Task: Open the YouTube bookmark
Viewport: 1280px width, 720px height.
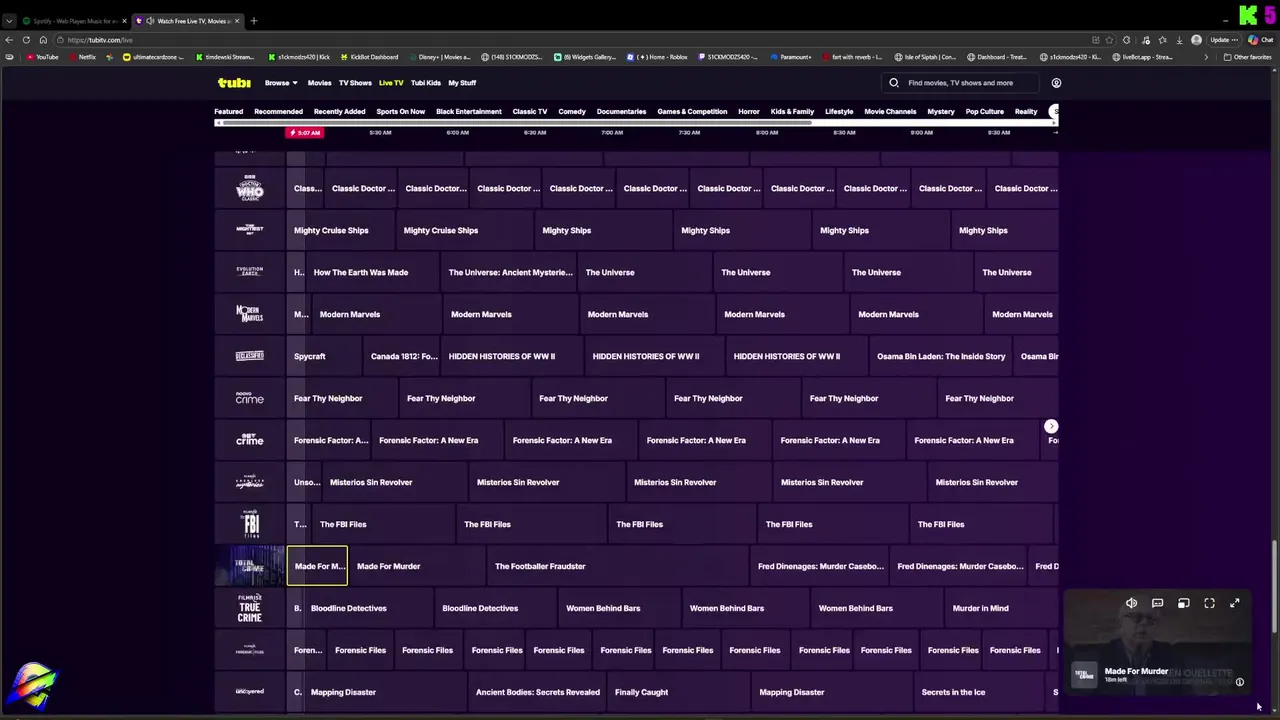Action: click(42, 57)
